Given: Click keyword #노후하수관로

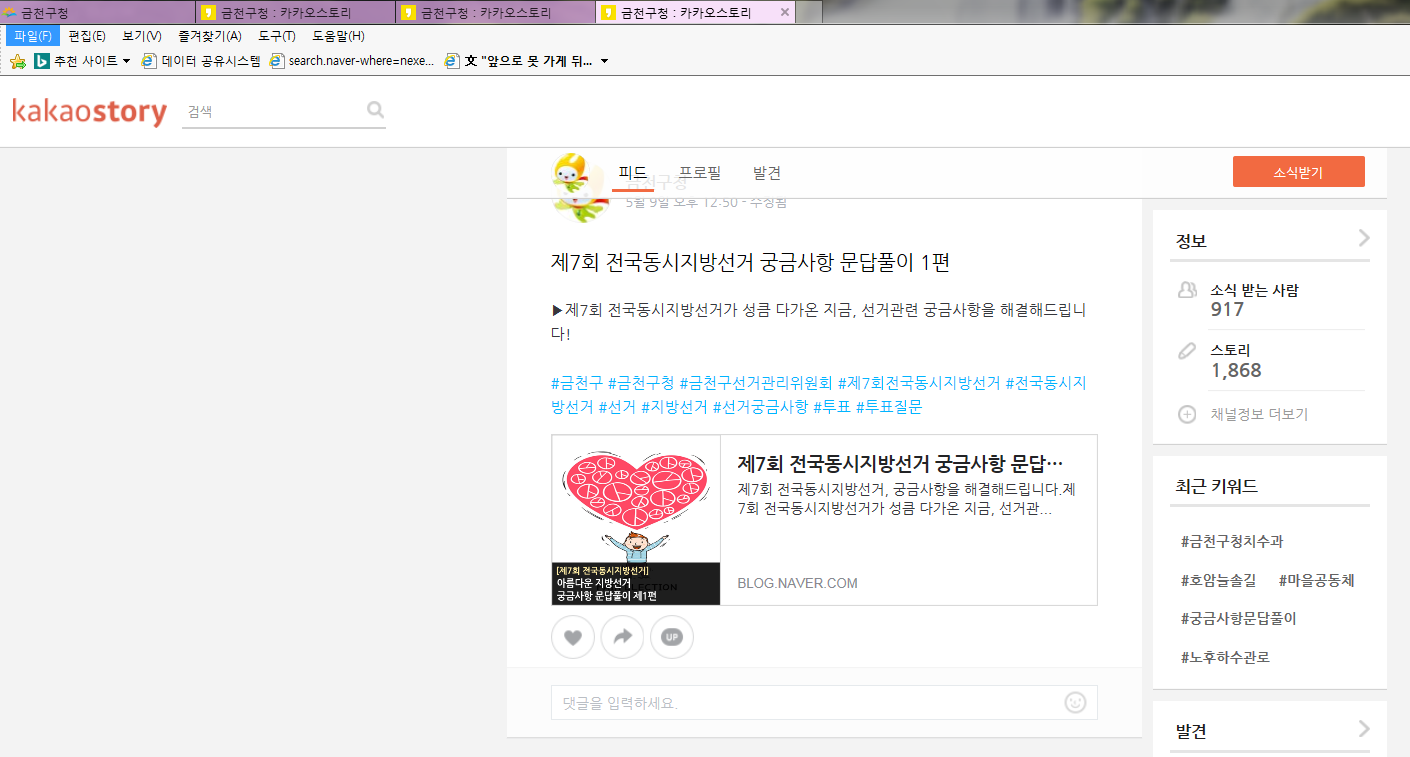Looking at the screenshot, I should [1225, 657].
